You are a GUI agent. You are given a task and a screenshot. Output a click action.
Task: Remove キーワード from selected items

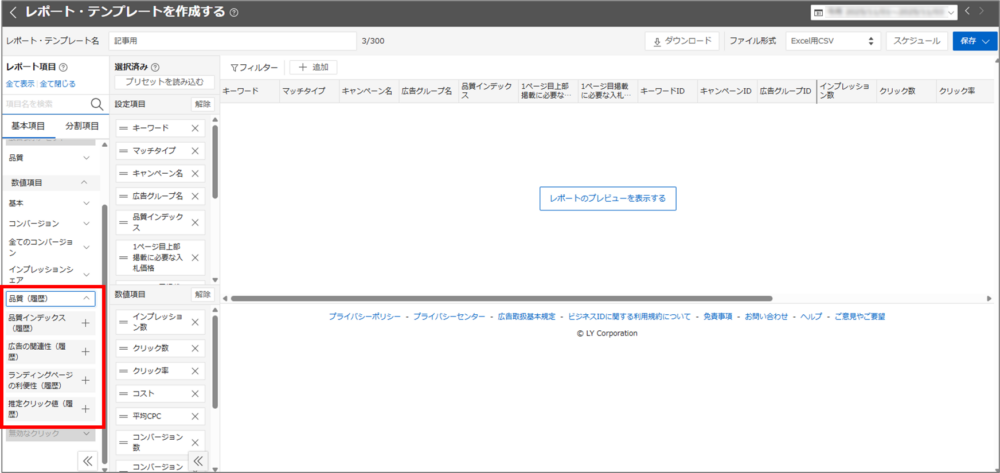(195, 129)
